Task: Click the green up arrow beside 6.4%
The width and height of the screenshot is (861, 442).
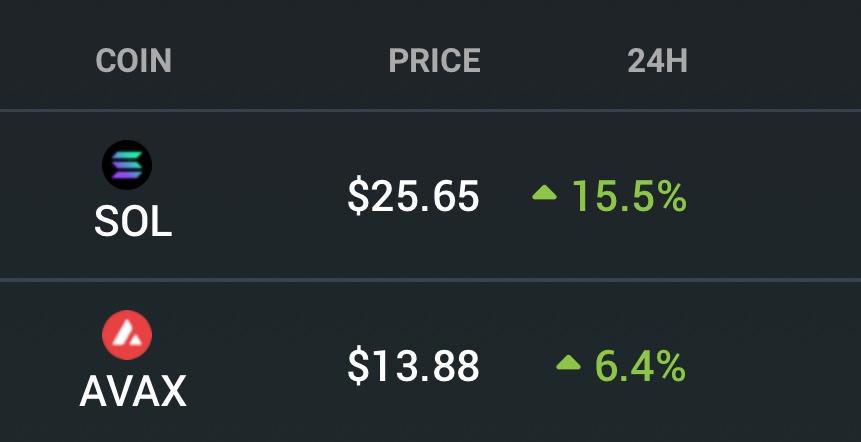Action: pyautogui.click(x=568, y=362)
